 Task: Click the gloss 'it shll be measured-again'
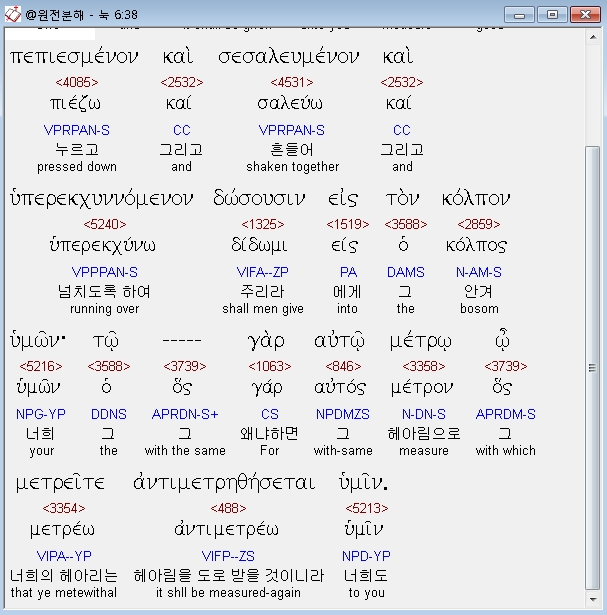[x=228, y=593]
